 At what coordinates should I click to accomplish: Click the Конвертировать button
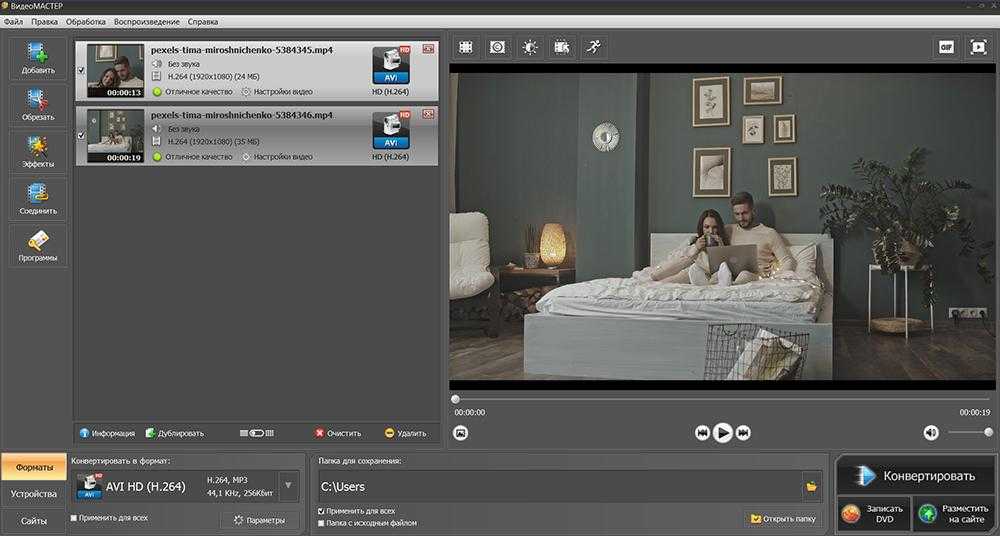[x=914, y=476]
